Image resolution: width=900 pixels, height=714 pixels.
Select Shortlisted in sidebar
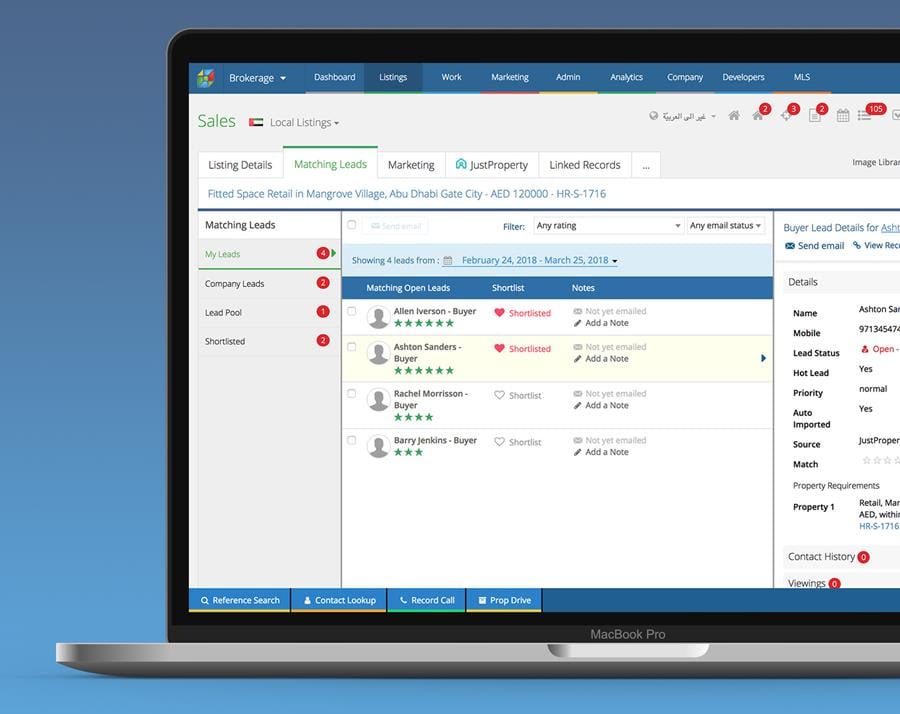click(267, 341)
